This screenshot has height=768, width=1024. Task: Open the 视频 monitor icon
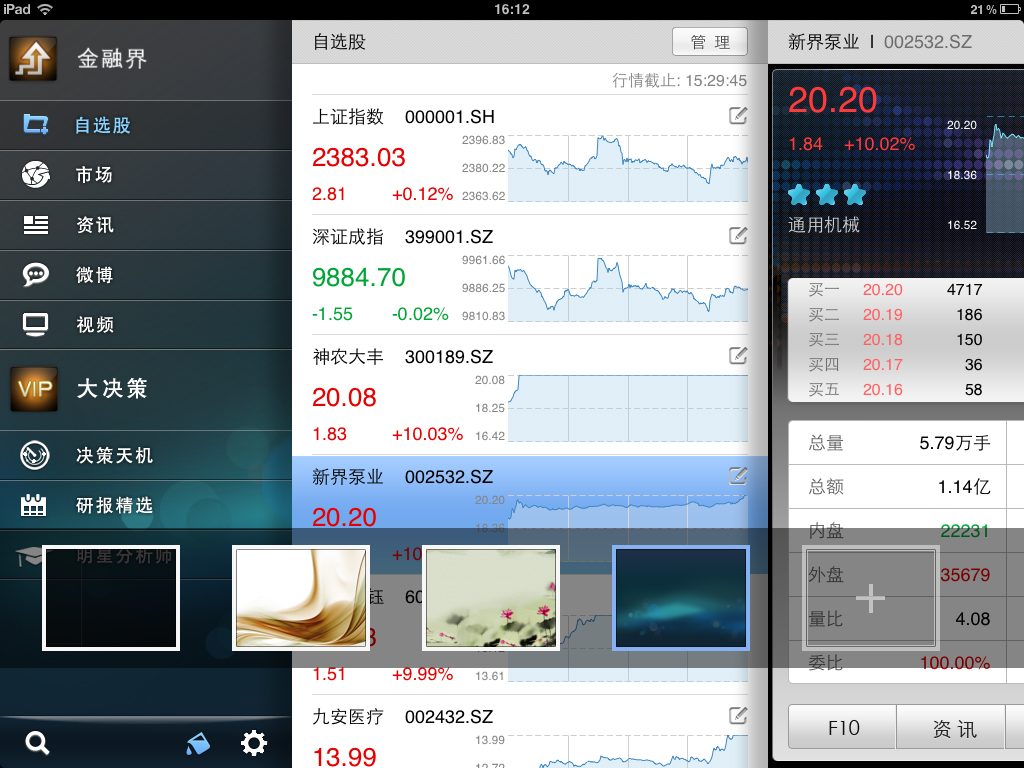35,325
